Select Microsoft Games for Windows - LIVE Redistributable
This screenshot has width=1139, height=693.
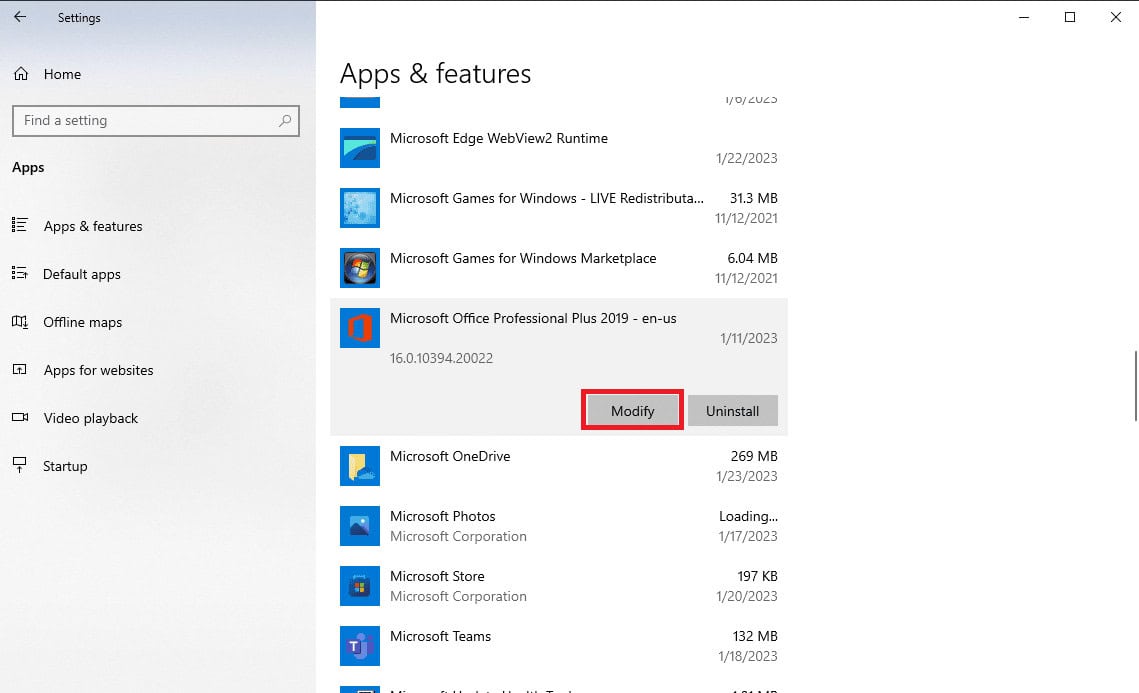(x=559, y=208)
